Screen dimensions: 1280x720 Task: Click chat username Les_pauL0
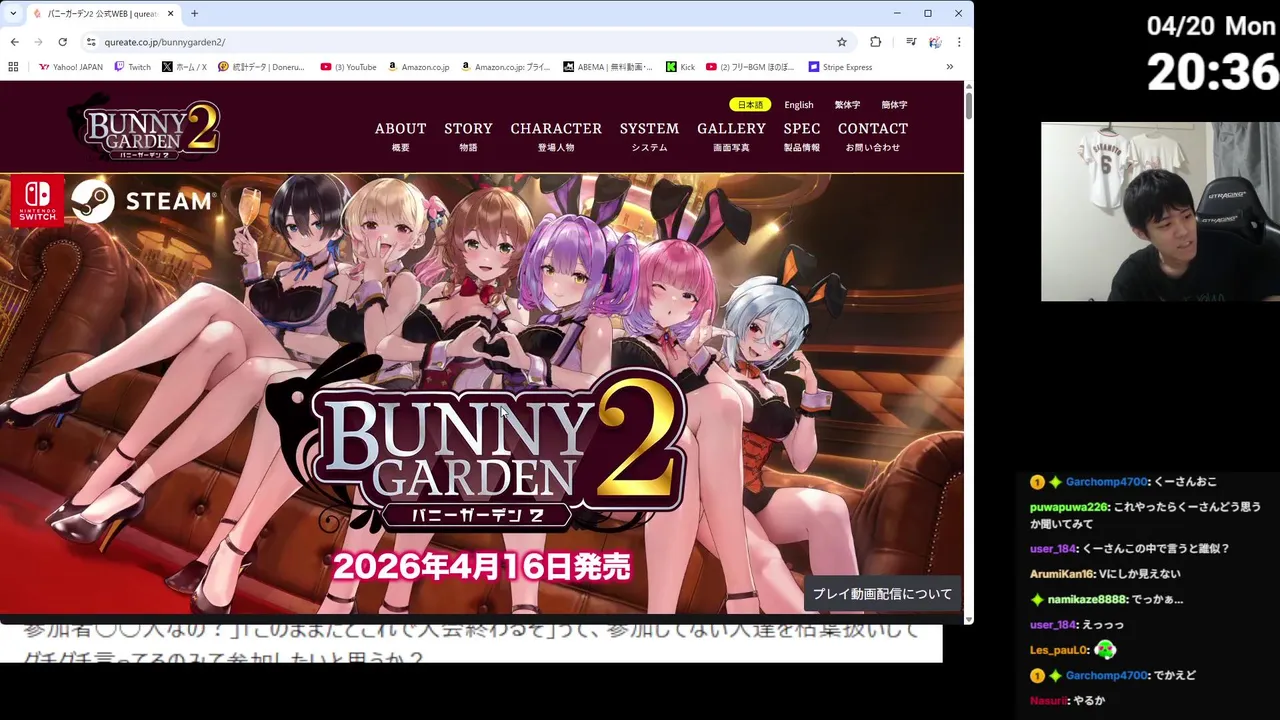pos(1059,650)
